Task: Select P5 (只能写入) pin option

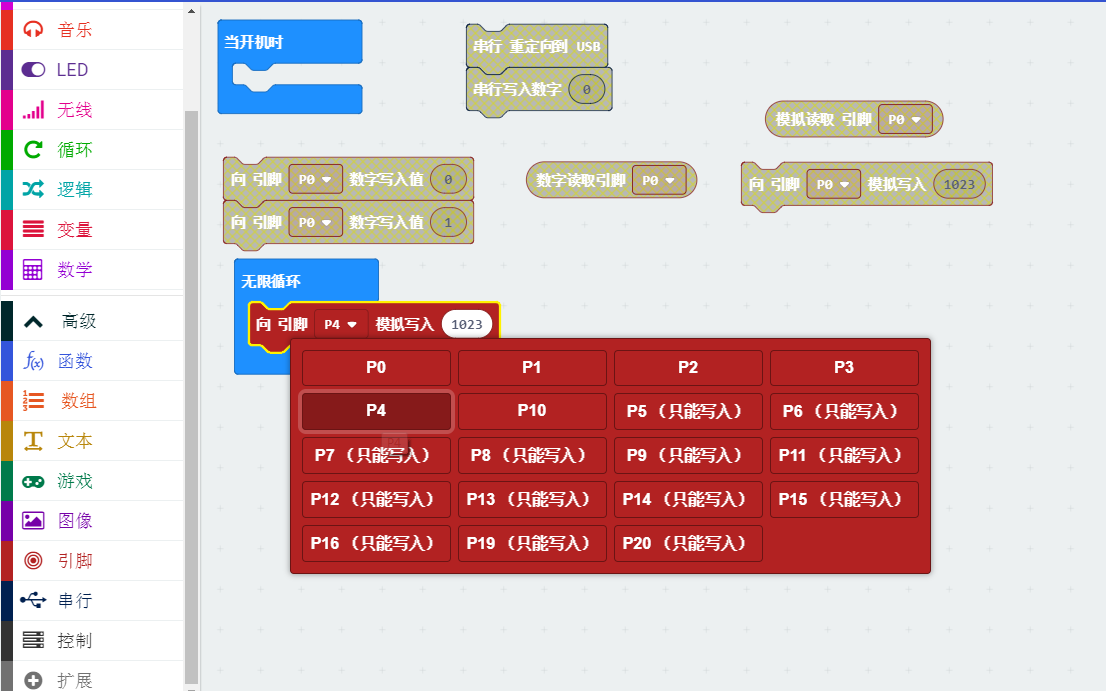Action: (688, 411)
